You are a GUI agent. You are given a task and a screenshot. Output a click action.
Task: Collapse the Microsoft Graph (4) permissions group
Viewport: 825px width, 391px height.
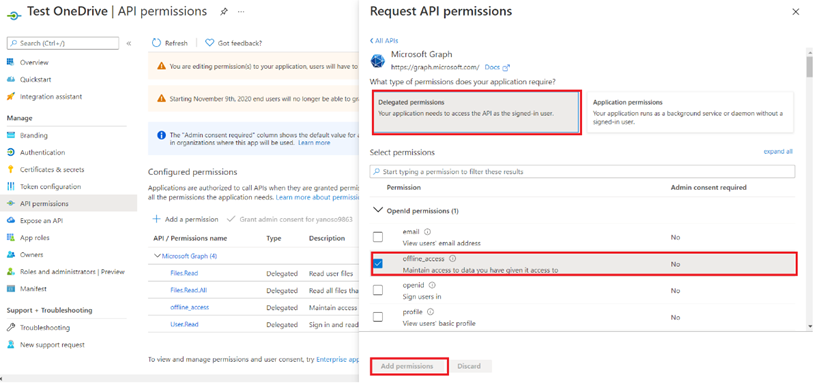pos(157,256)
